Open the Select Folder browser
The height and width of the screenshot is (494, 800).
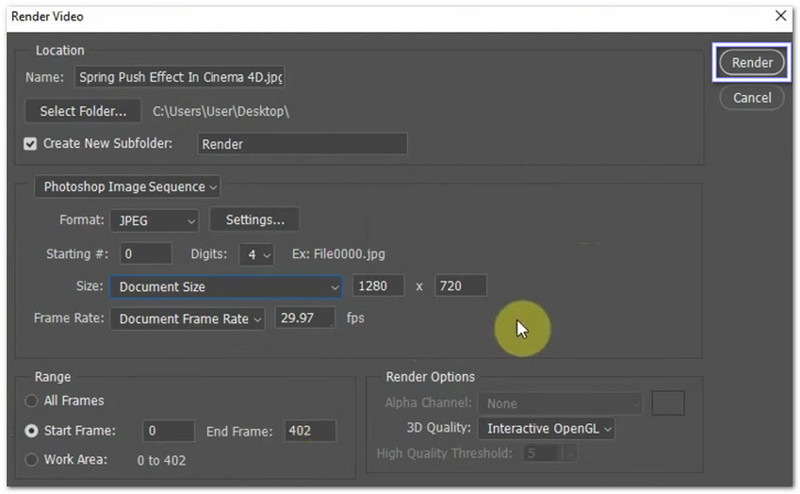(x=83, y=111)
